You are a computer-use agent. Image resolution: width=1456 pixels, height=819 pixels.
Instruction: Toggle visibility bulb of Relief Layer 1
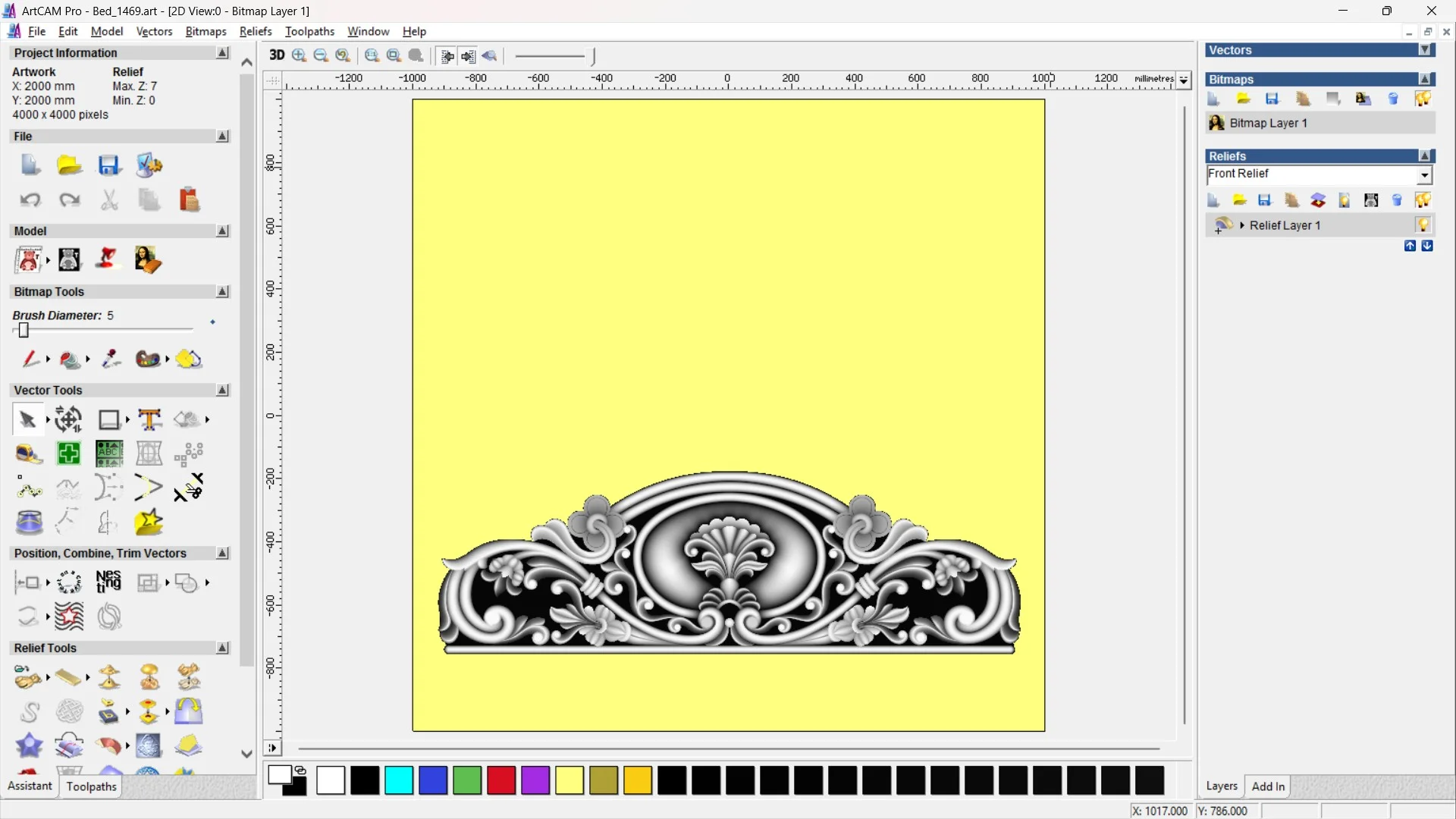pos(1423,225)
